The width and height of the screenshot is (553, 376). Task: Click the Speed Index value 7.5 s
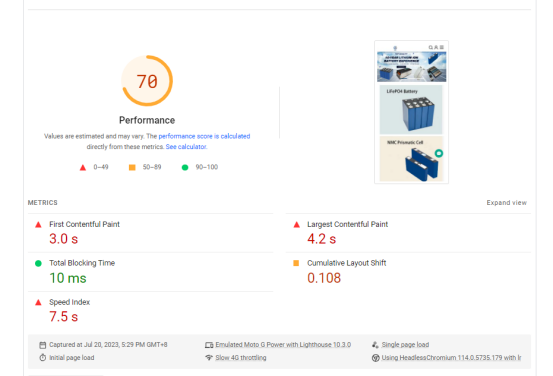tap(63, 317)
